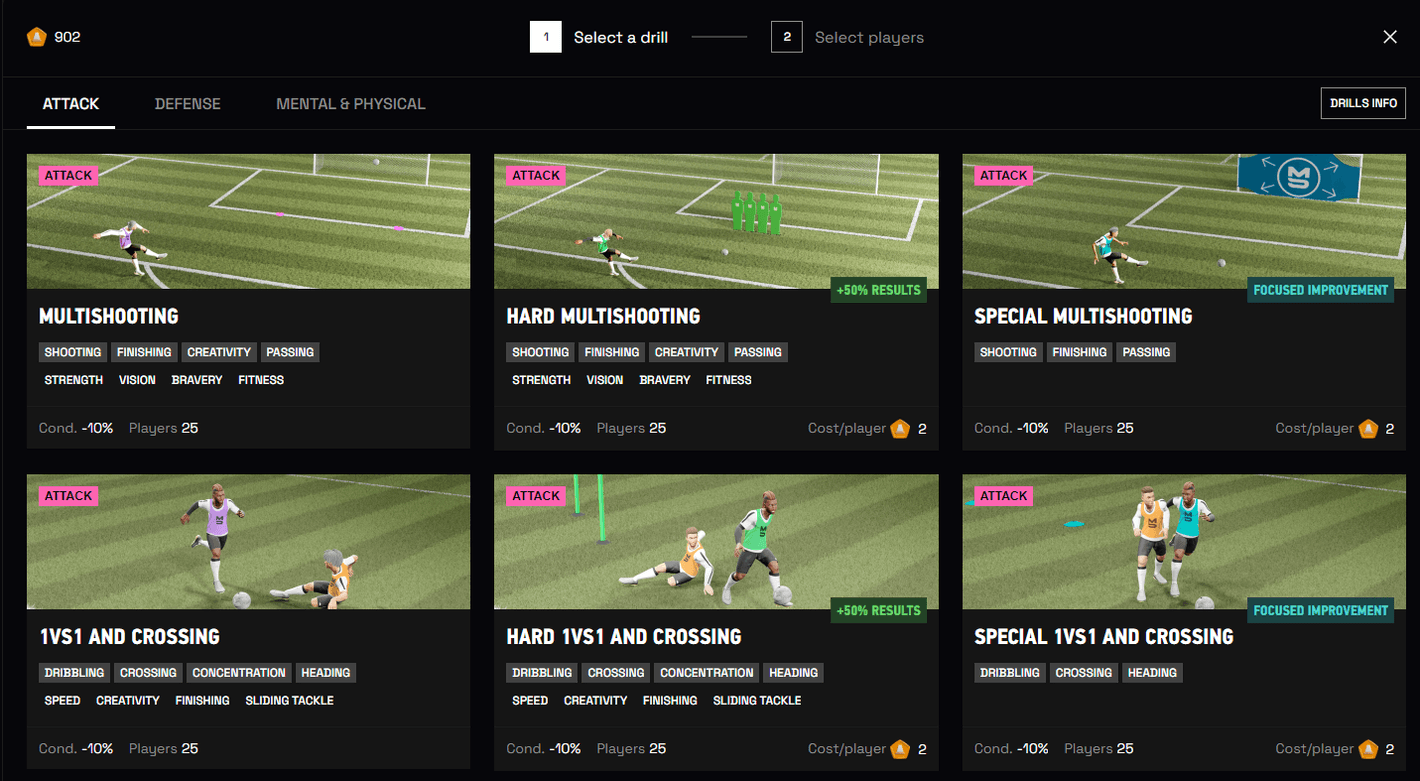
Task: Open the Mental & Physical tab
Action: (350, 104)
